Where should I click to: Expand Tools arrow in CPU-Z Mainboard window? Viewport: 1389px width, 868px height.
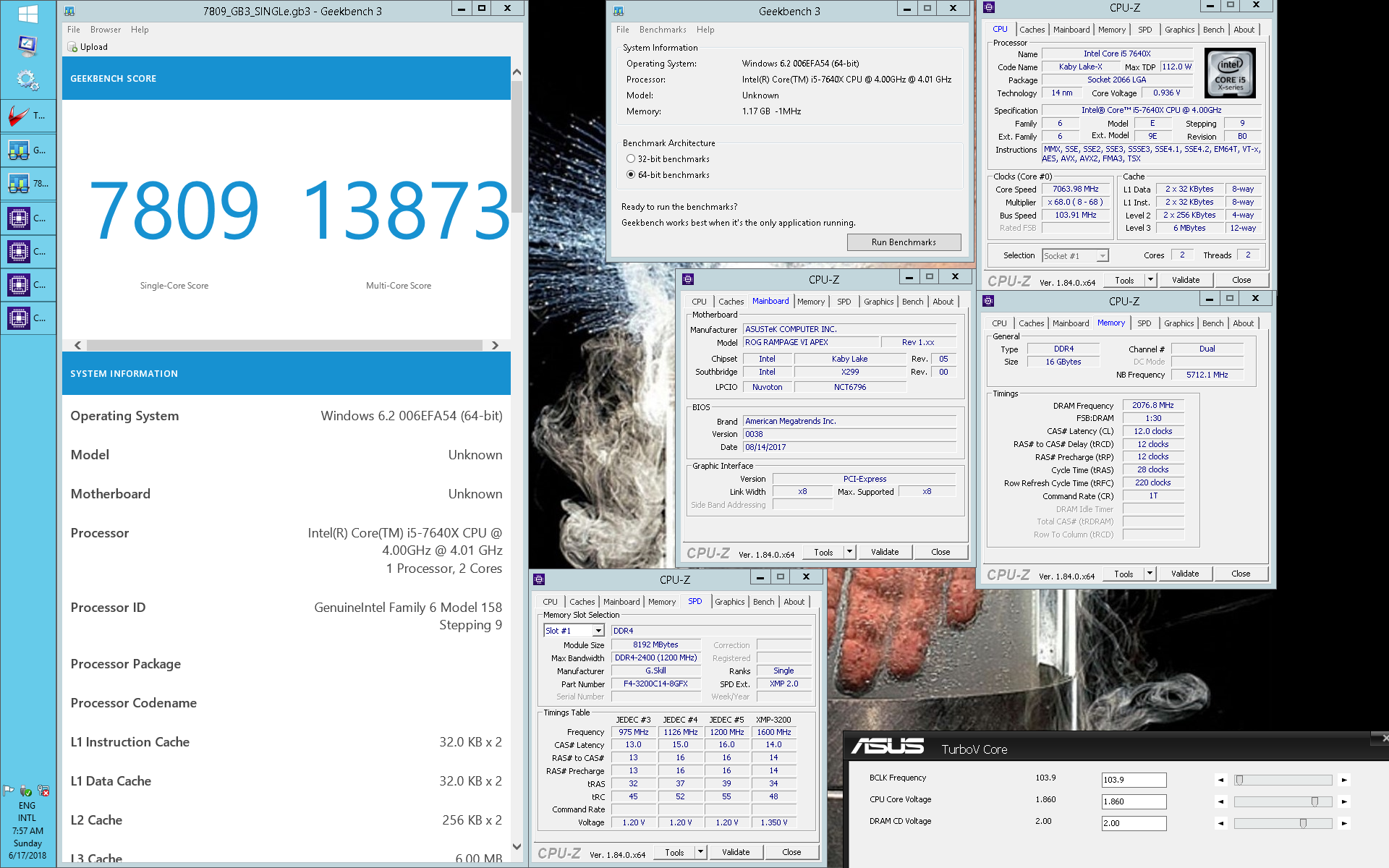point(849,552)
